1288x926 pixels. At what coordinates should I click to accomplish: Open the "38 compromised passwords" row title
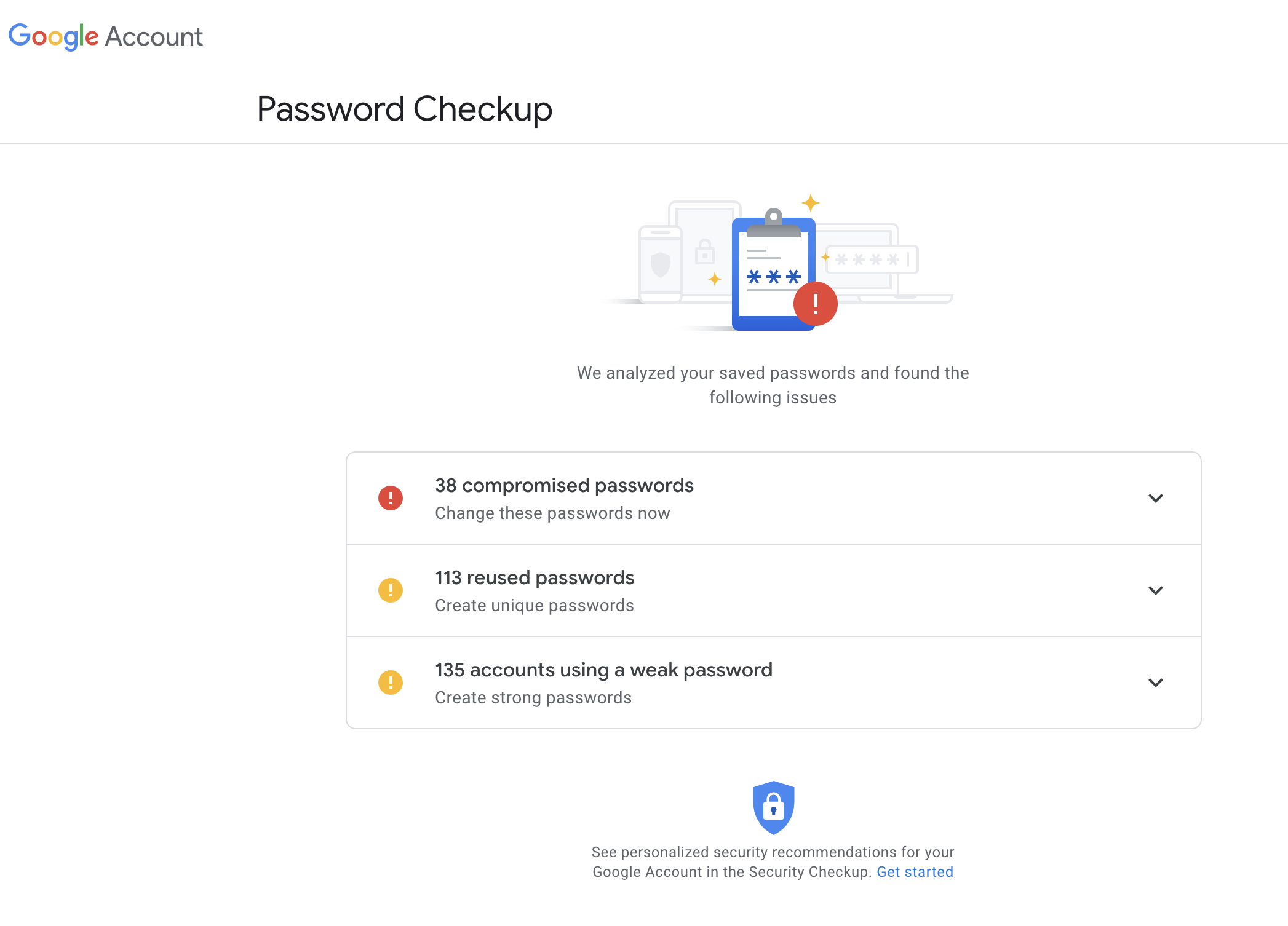point(564,486)
